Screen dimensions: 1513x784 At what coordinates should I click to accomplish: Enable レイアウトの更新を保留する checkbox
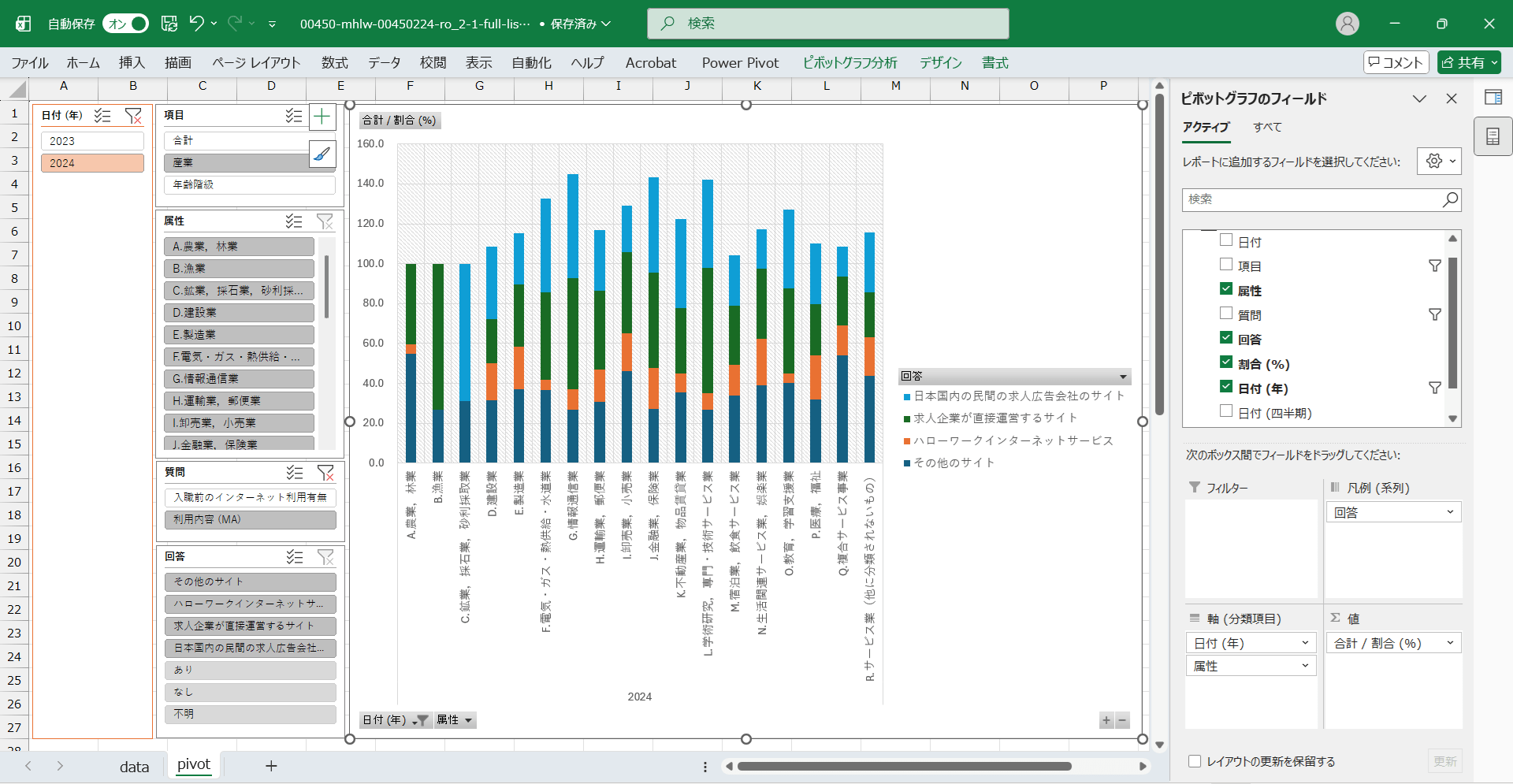point(1195,761)
